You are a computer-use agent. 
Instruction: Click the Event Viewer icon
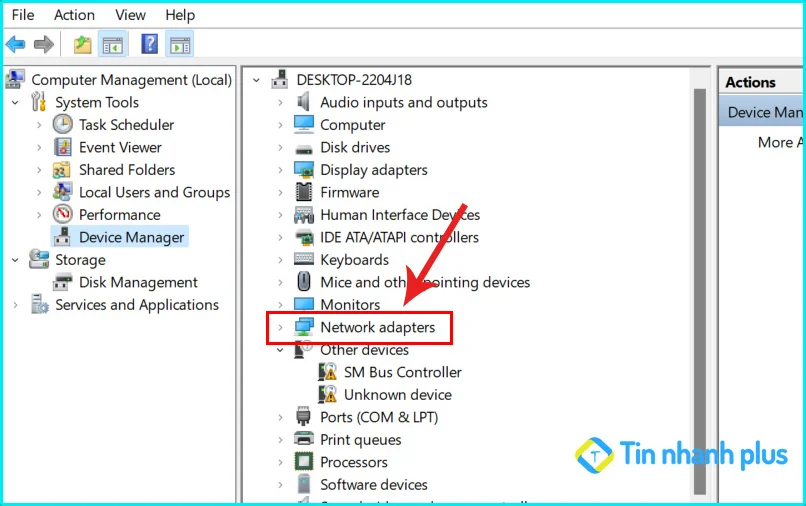coord(63,147)
